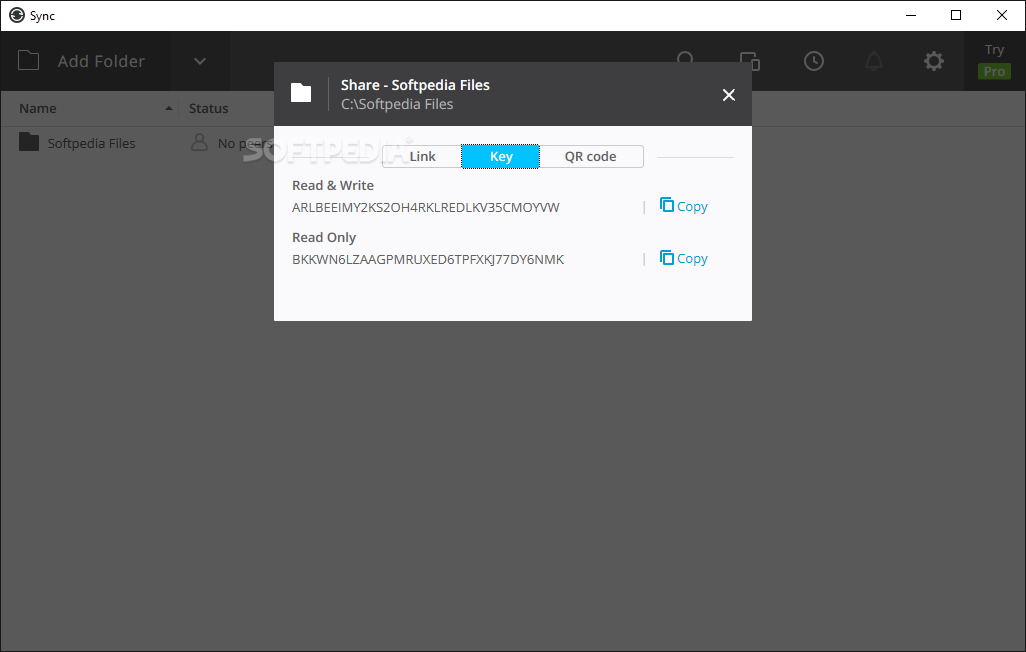Click the folder icon in Share header
Screen dimensions: 1026x652
click(301, 93)
